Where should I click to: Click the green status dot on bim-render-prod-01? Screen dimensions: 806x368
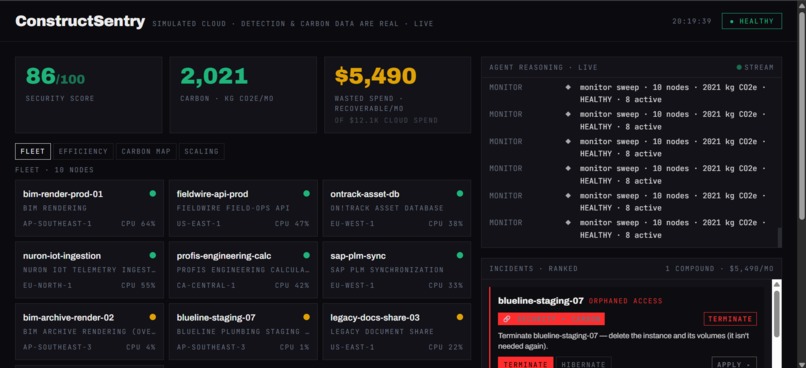tap(153, 194)
